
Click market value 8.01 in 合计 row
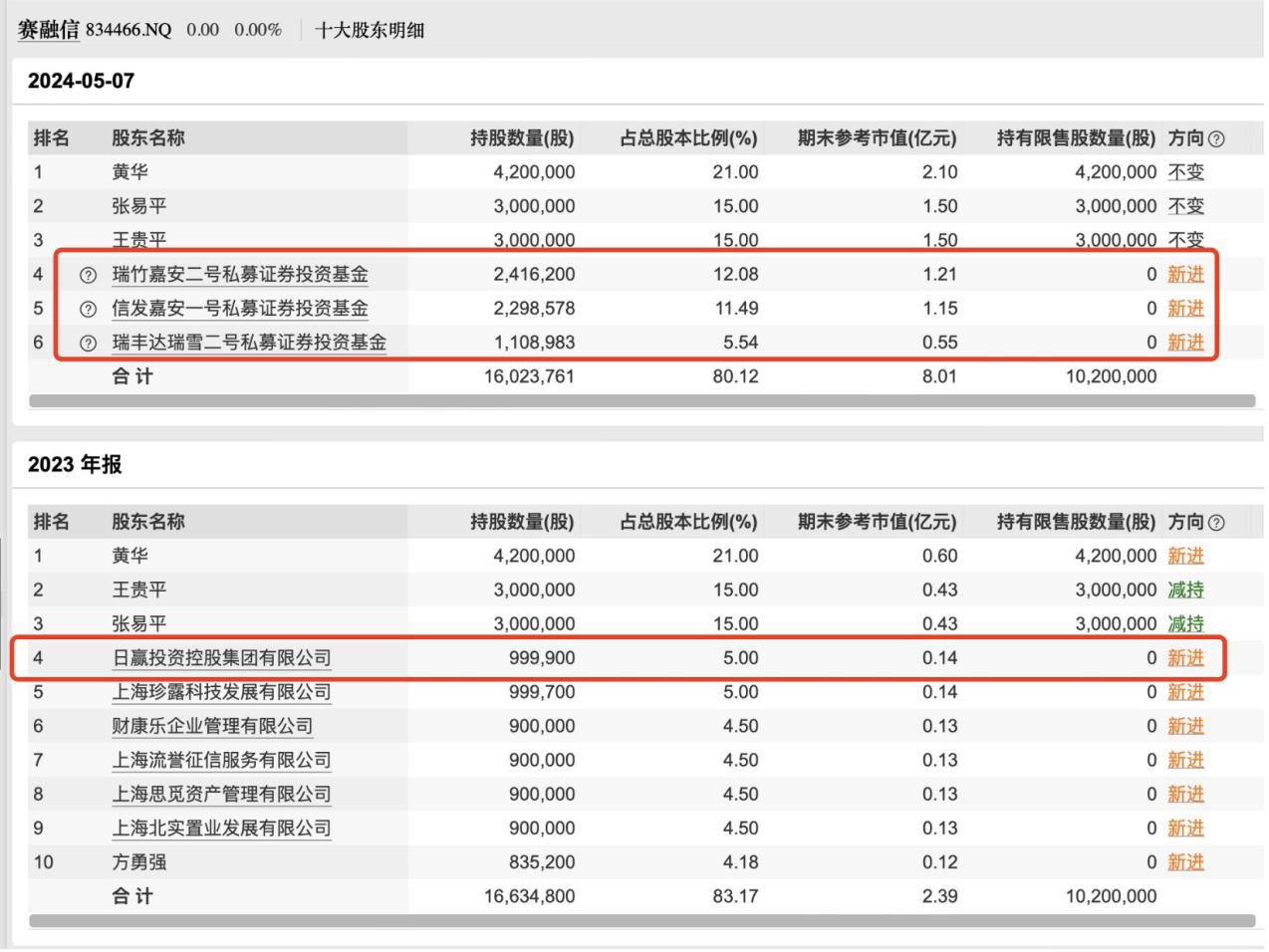(939, 376)
